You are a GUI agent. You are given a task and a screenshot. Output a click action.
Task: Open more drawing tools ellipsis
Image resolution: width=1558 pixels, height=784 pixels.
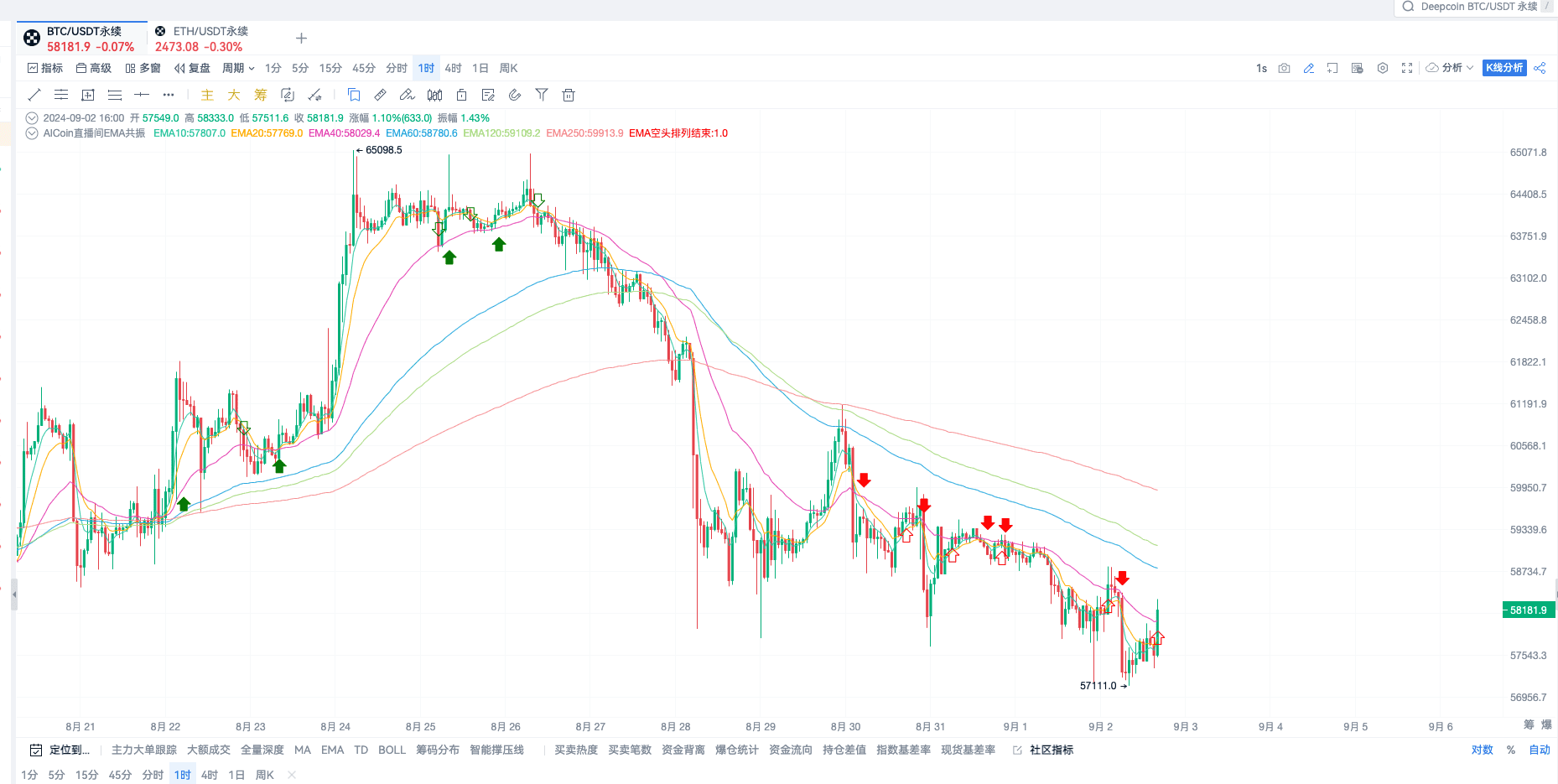point(169,95)
